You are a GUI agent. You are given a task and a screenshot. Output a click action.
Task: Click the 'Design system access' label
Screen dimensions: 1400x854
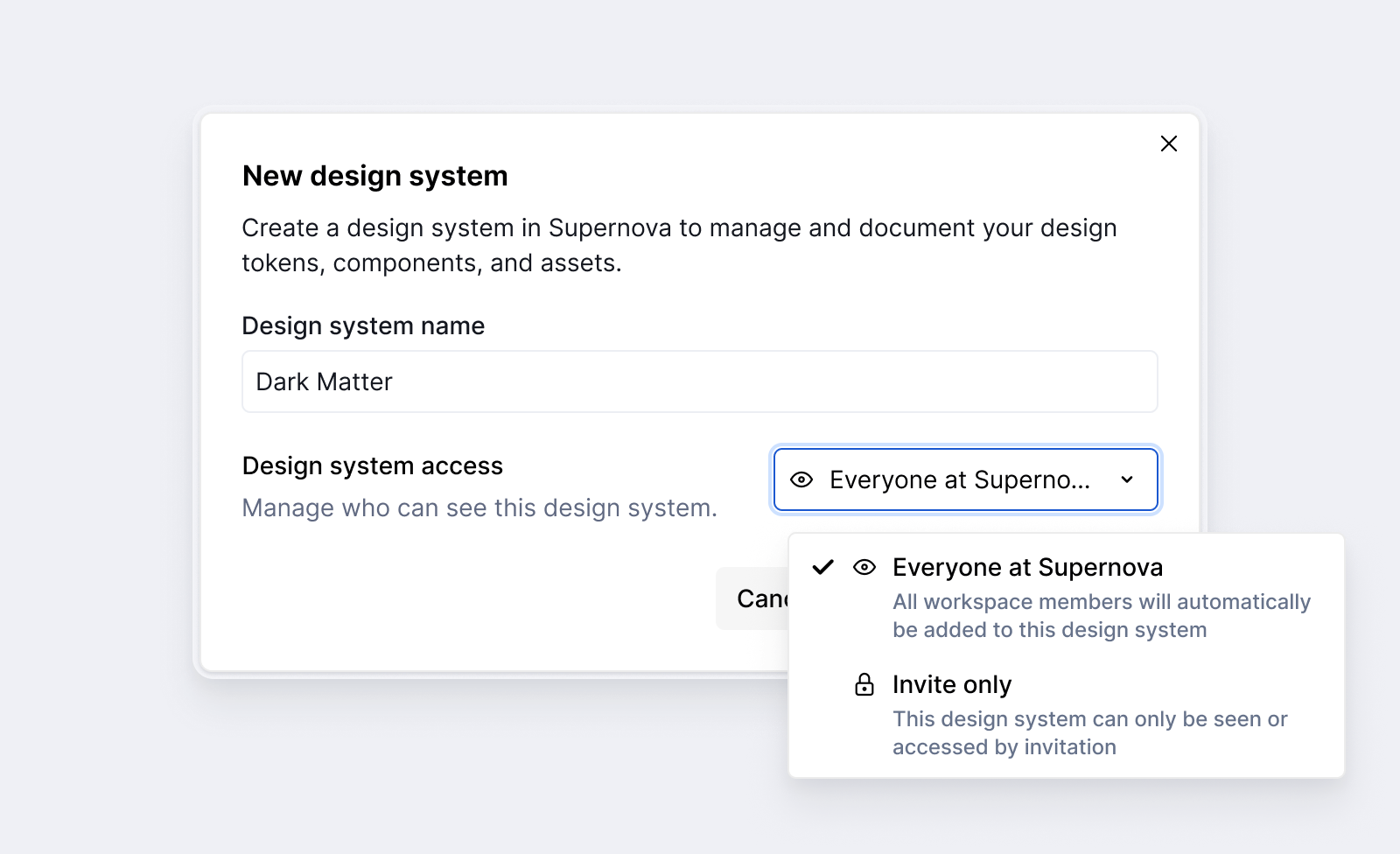click(373, 465)
